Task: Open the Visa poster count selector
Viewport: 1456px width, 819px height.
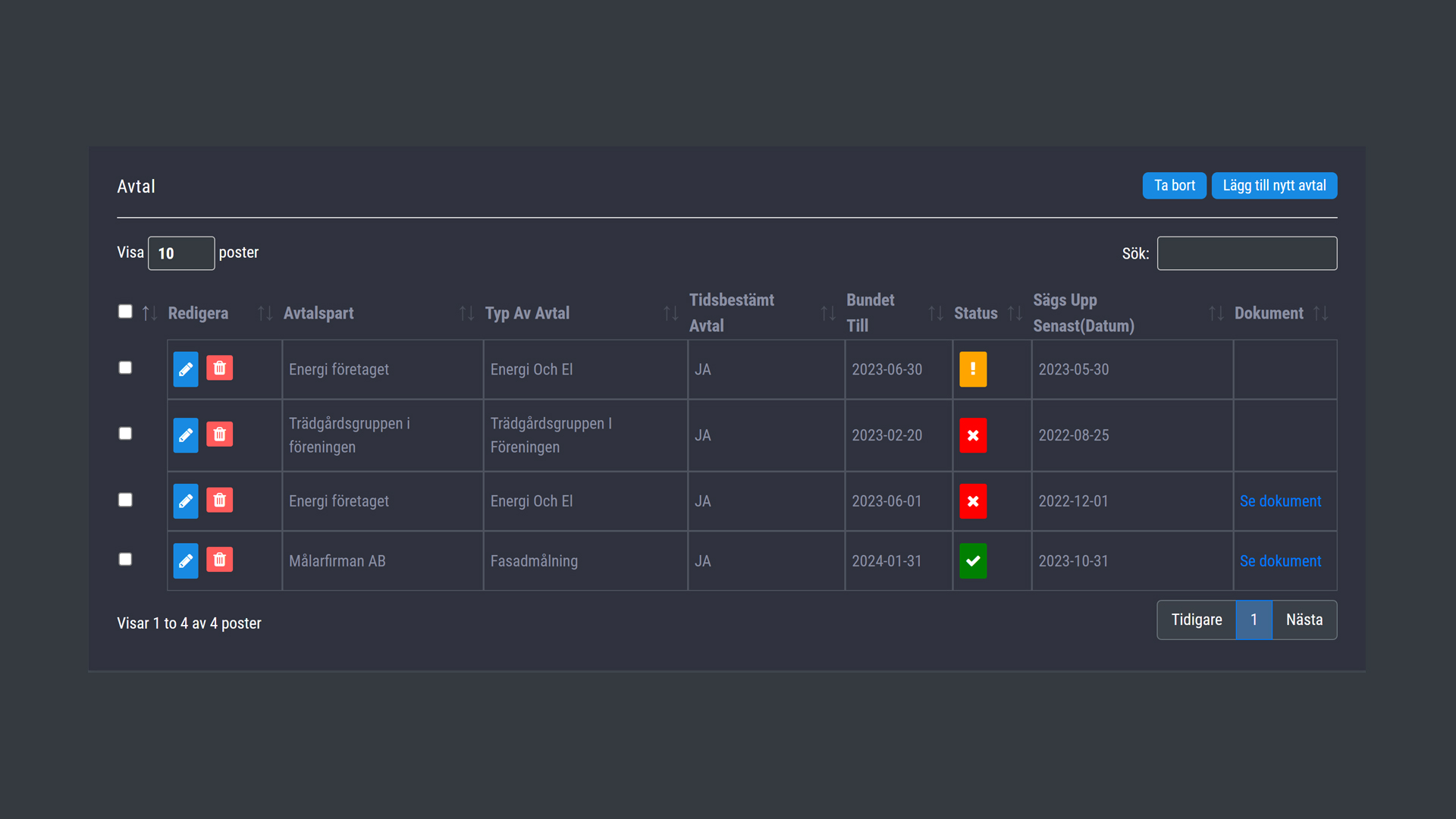Action: coord(181,253)
